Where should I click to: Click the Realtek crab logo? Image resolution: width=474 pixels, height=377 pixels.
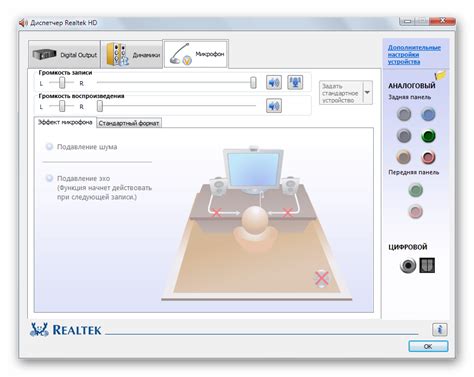click(x=39, y=330)
